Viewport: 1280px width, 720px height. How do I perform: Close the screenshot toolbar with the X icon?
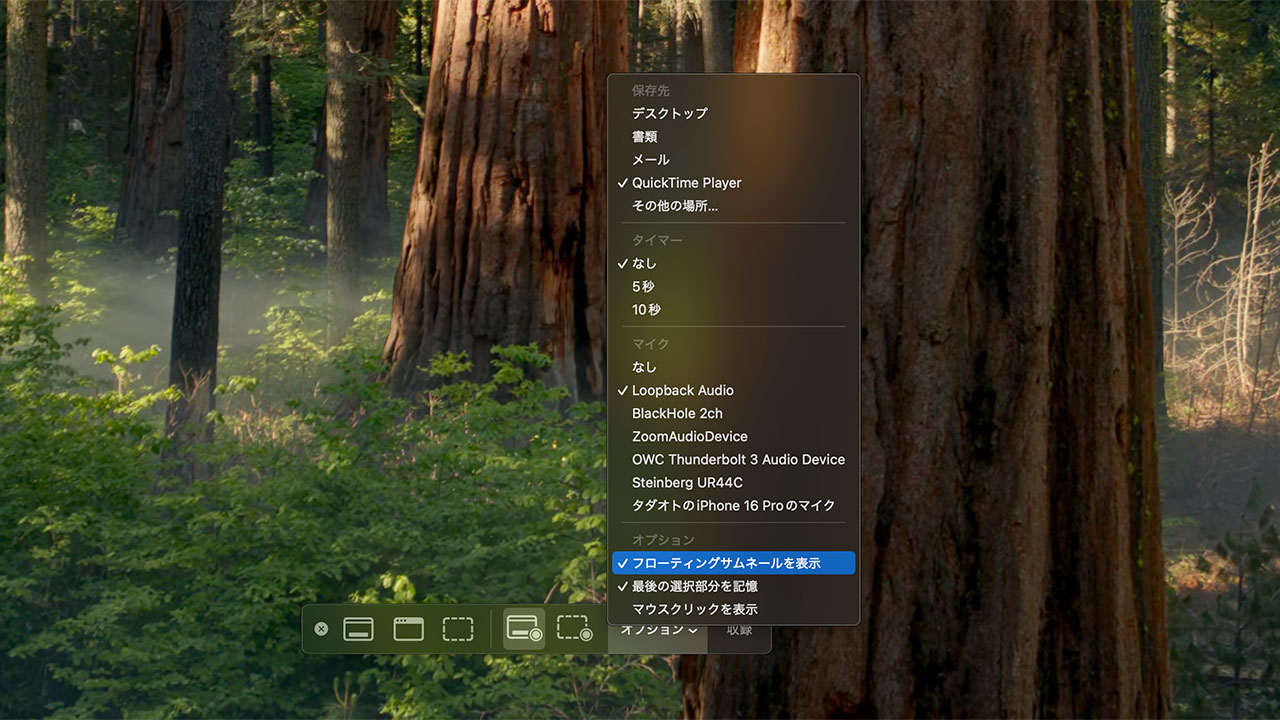coord(321,629)
